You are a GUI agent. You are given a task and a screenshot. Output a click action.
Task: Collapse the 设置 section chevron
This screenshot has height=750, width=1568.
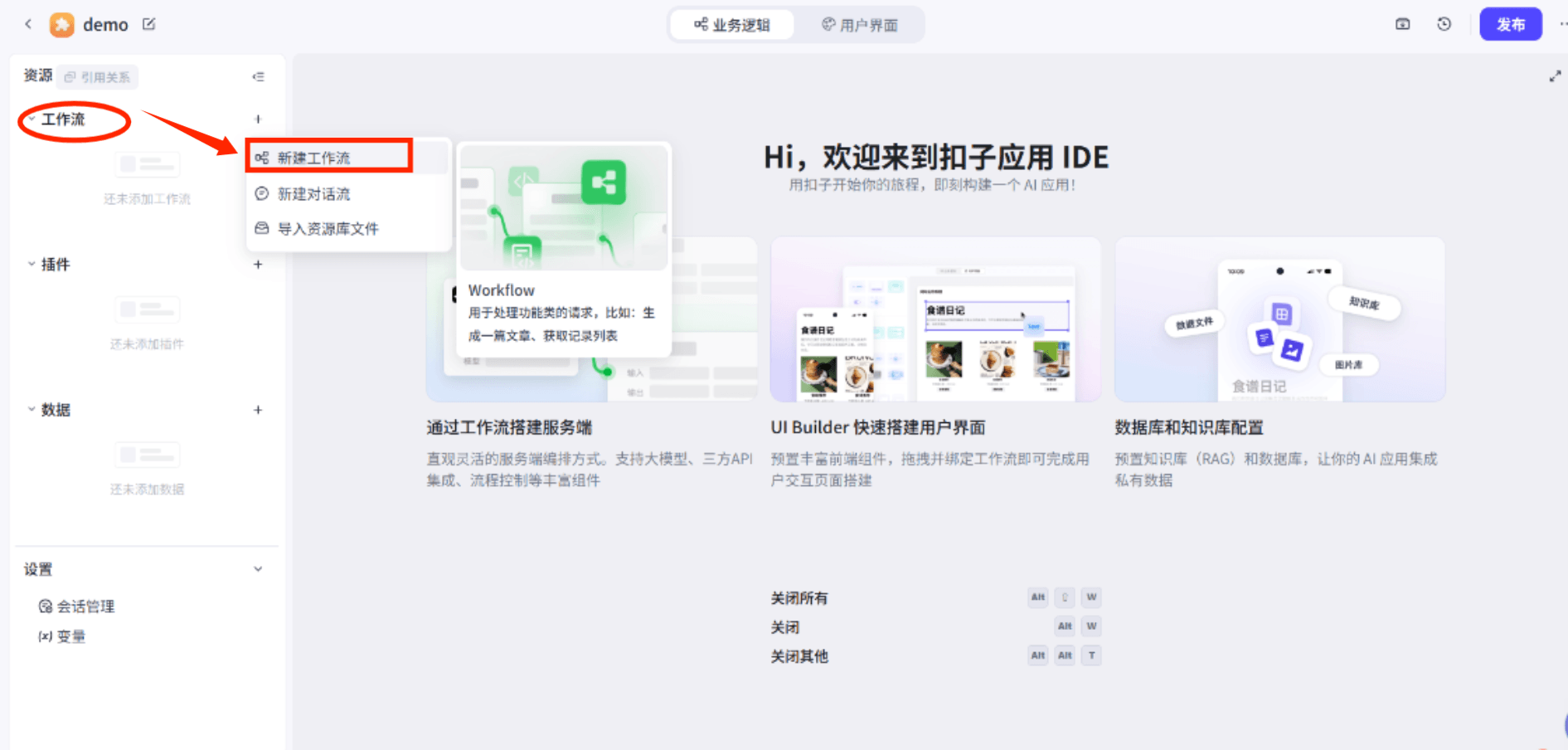tap(258, 569)
